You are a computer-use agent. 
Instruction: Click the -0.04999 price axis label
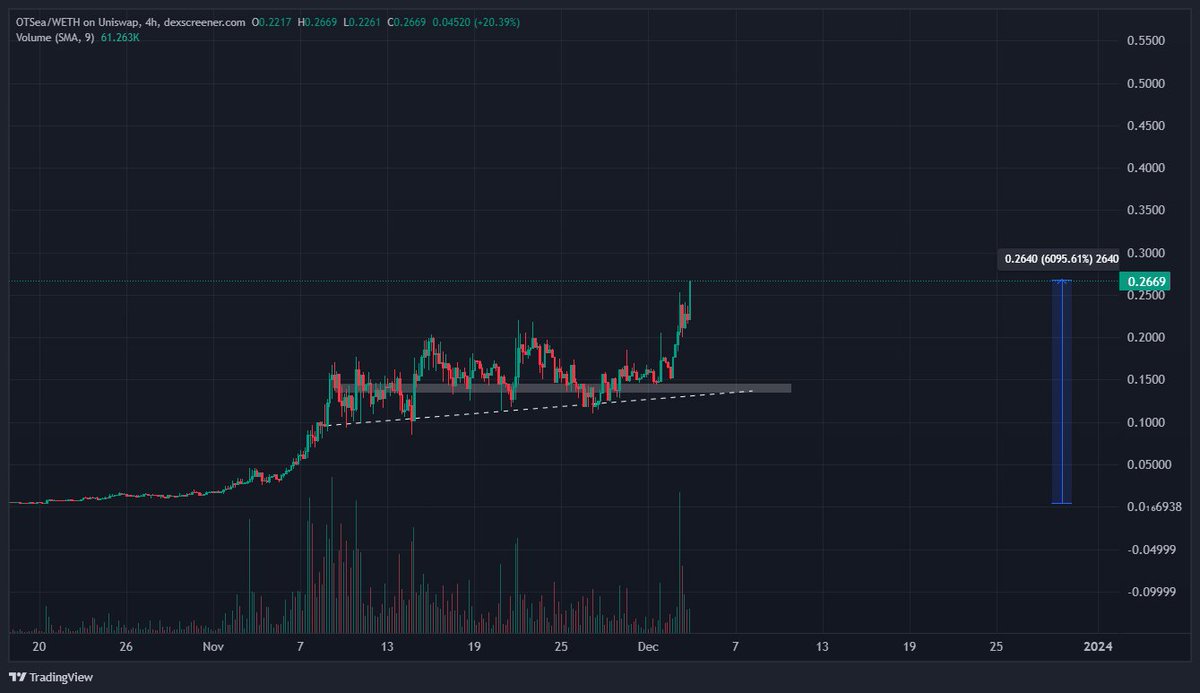(1151, 550)
